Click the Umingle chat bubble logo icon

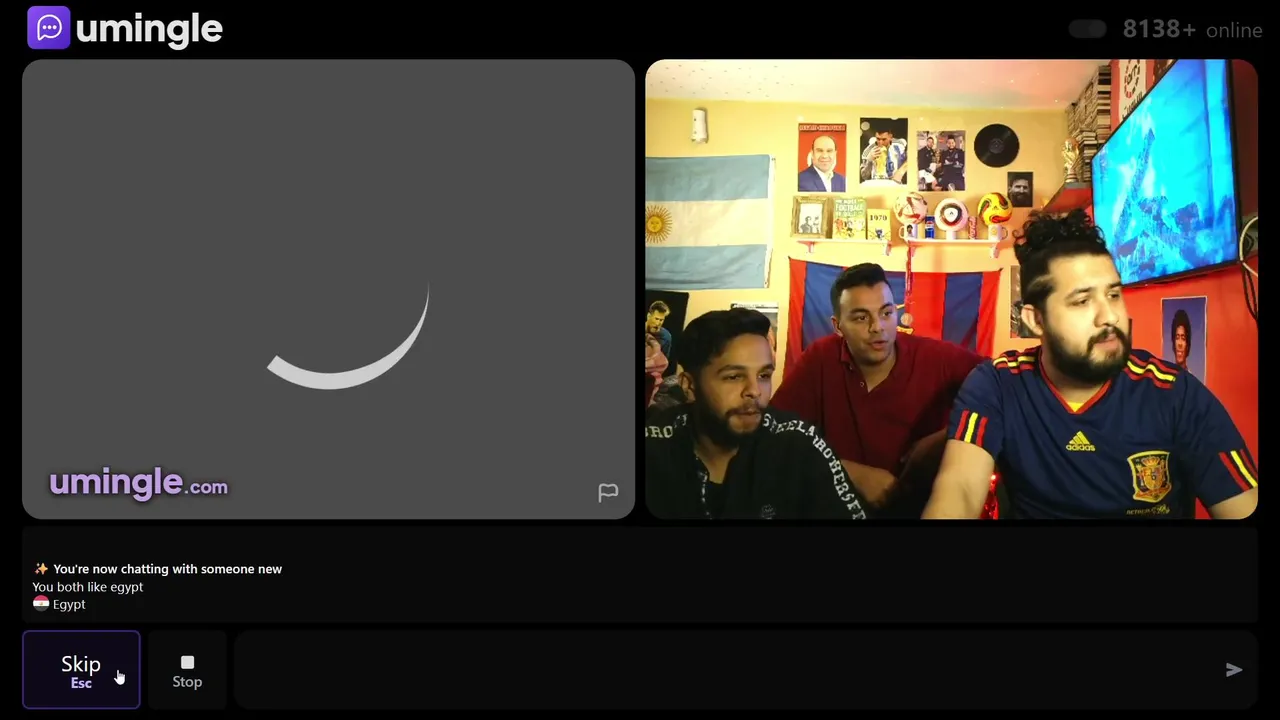point(49,28)
